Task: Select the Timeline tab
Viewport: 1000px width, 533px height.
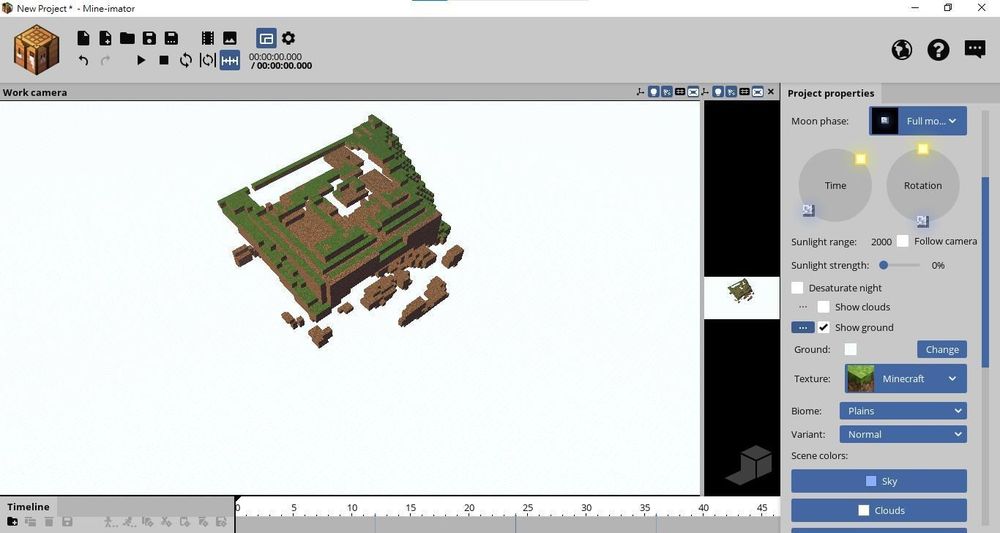Action: click(x=28, y=507)
